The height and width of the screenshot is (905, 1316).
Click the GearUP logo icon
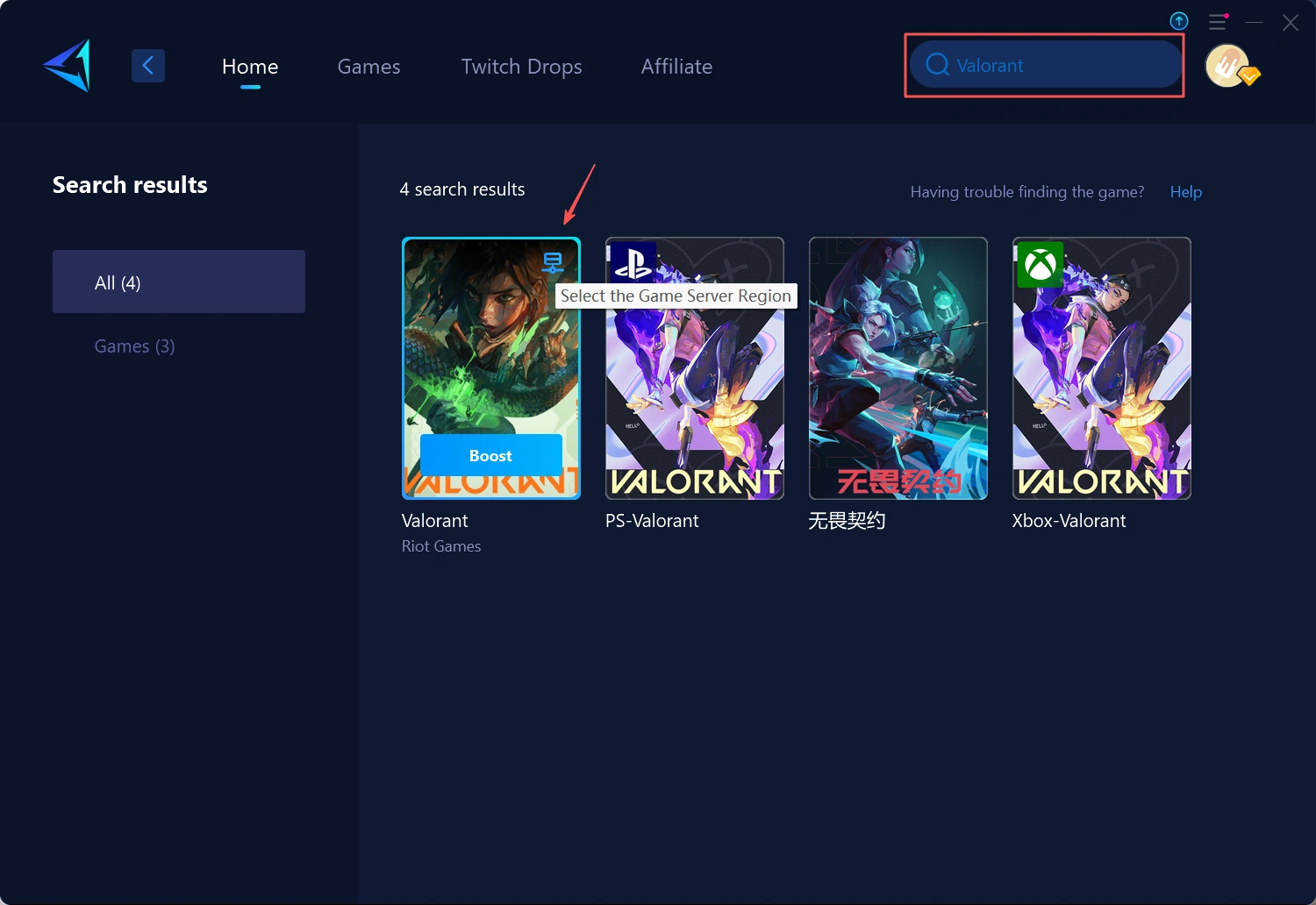[x=68, y=66]
